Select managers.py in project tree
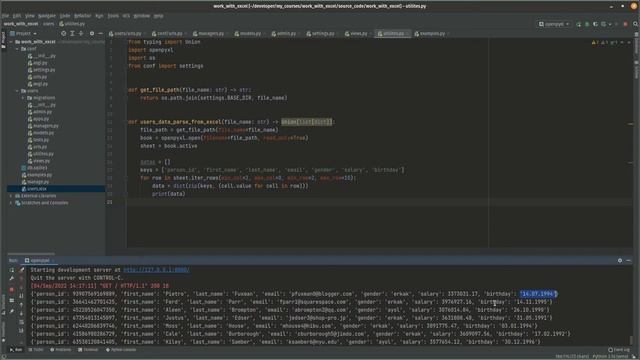Viewport: 640px width, 360px height. [43, 126]
